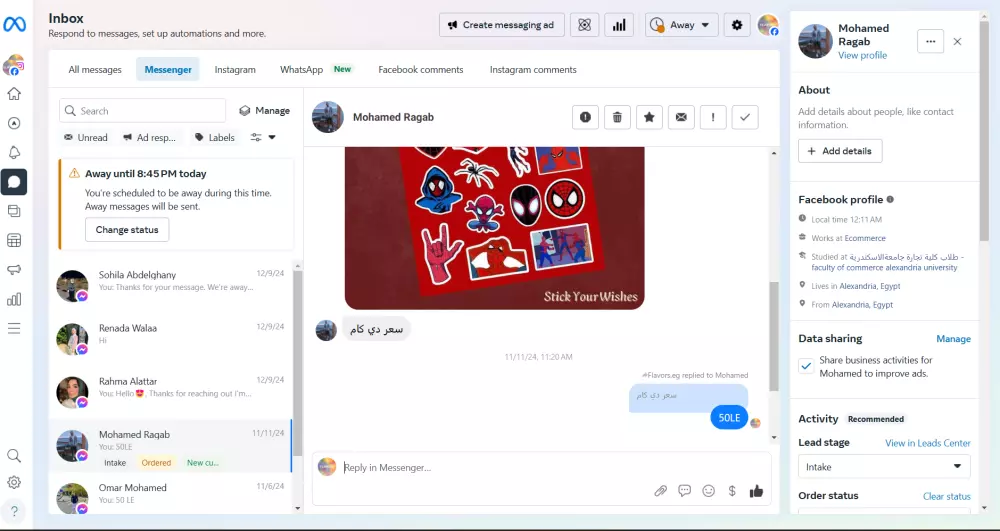Image resolution: width=1000 pixels, height=531 pixels.
Task: Toggle Share business activities checkbox
Action: pos(806,366)
